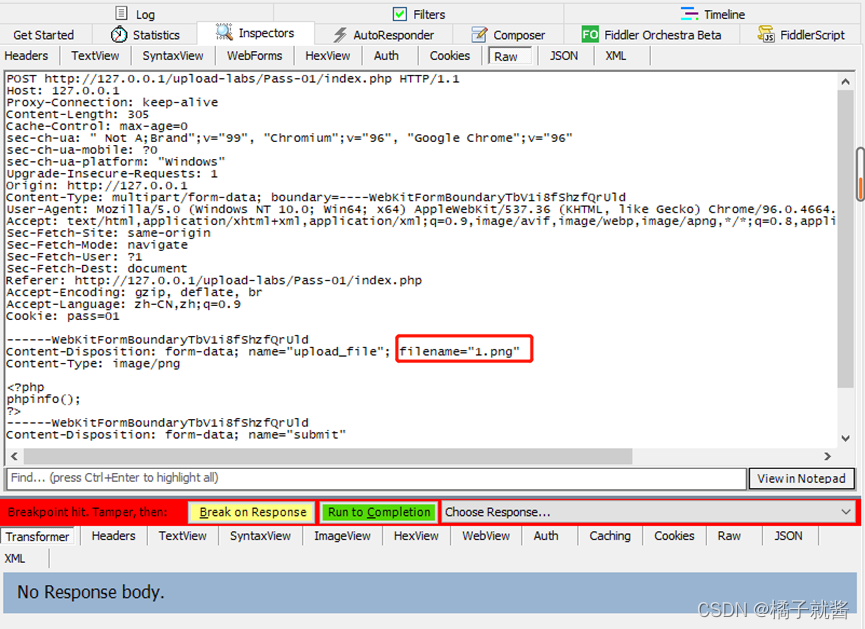
Task: Click the Statistics stopwatch icon
Action: 119,35
